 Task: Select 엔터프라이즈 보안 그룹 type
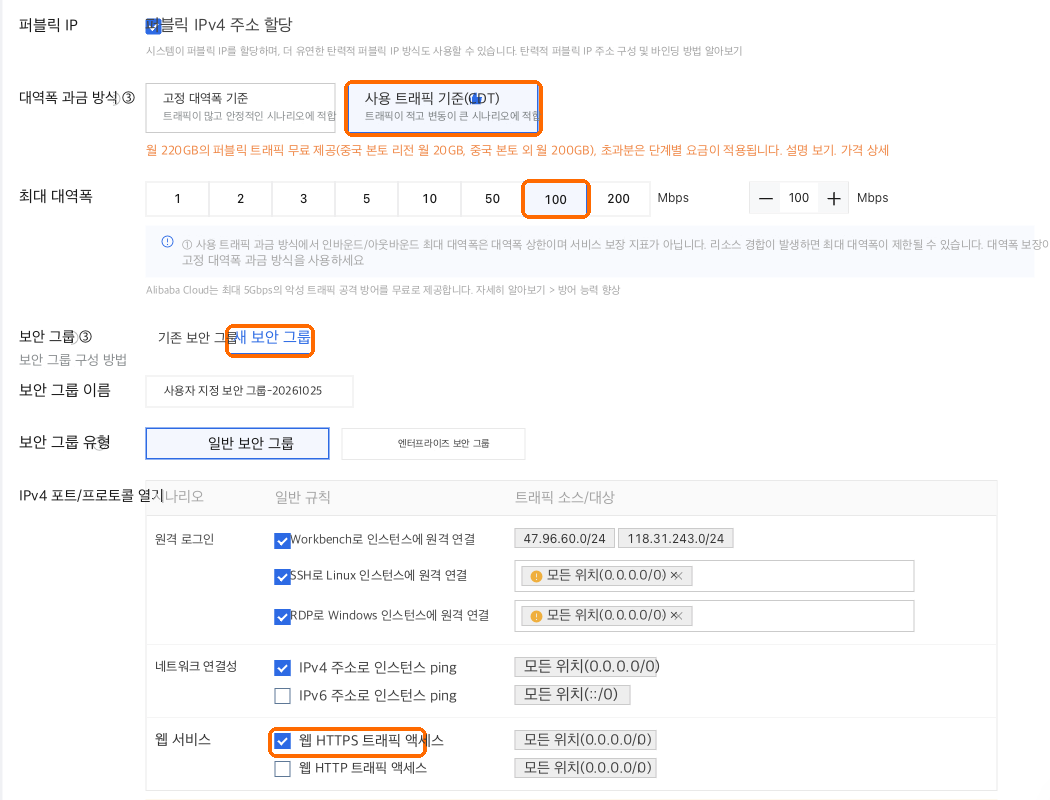click(x=433, y=443)
